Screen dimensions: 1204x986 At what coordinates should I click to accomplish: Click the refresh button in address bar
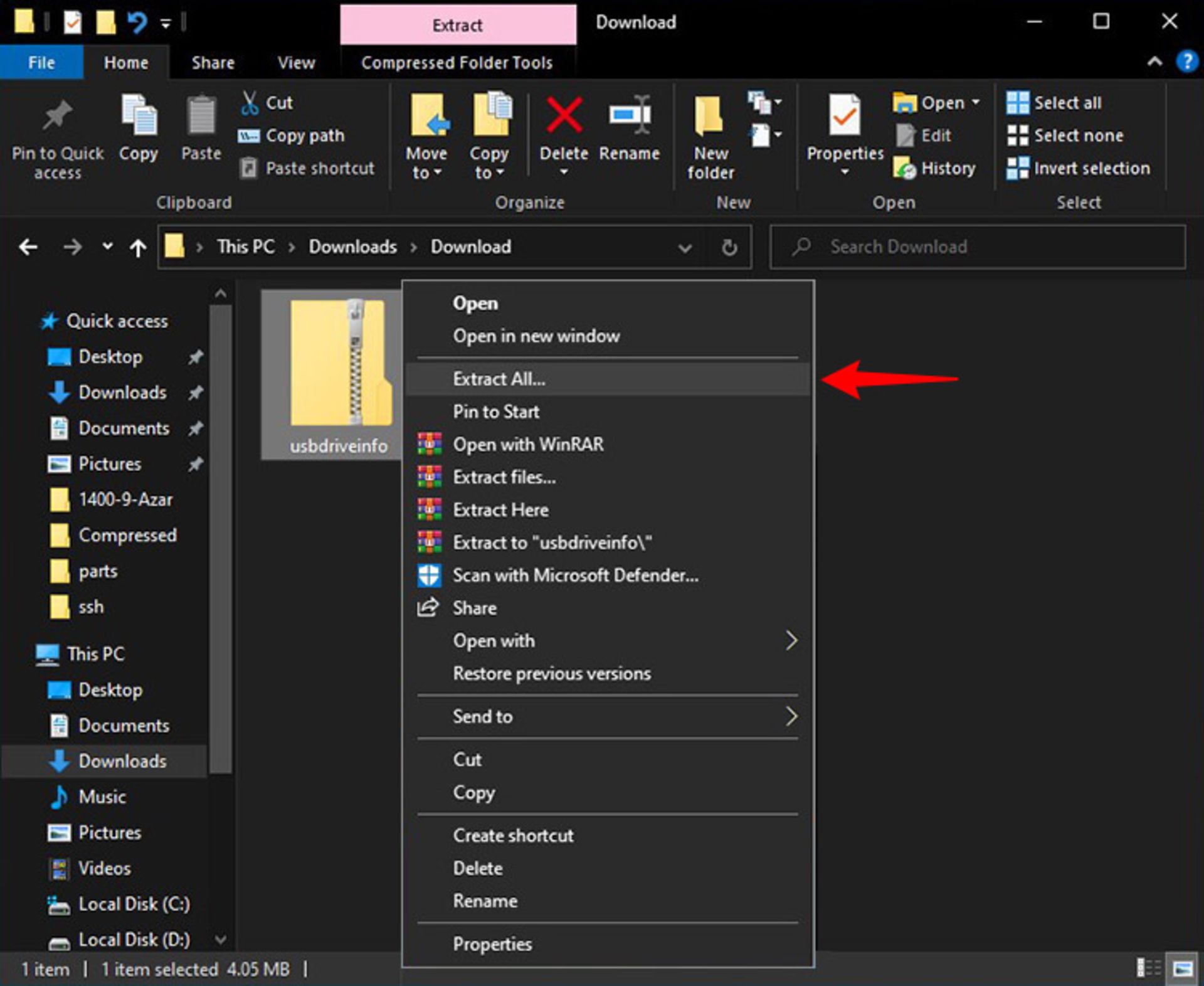click(x=729, y=246)
